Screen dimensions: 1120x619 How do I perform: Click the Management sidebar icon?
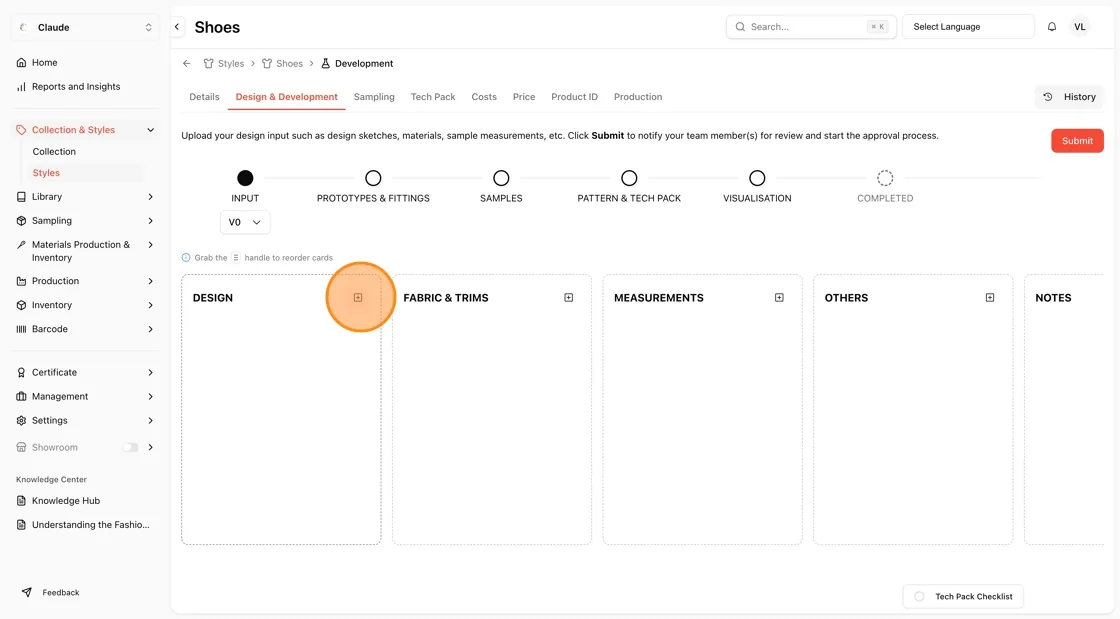coord(21,396)
